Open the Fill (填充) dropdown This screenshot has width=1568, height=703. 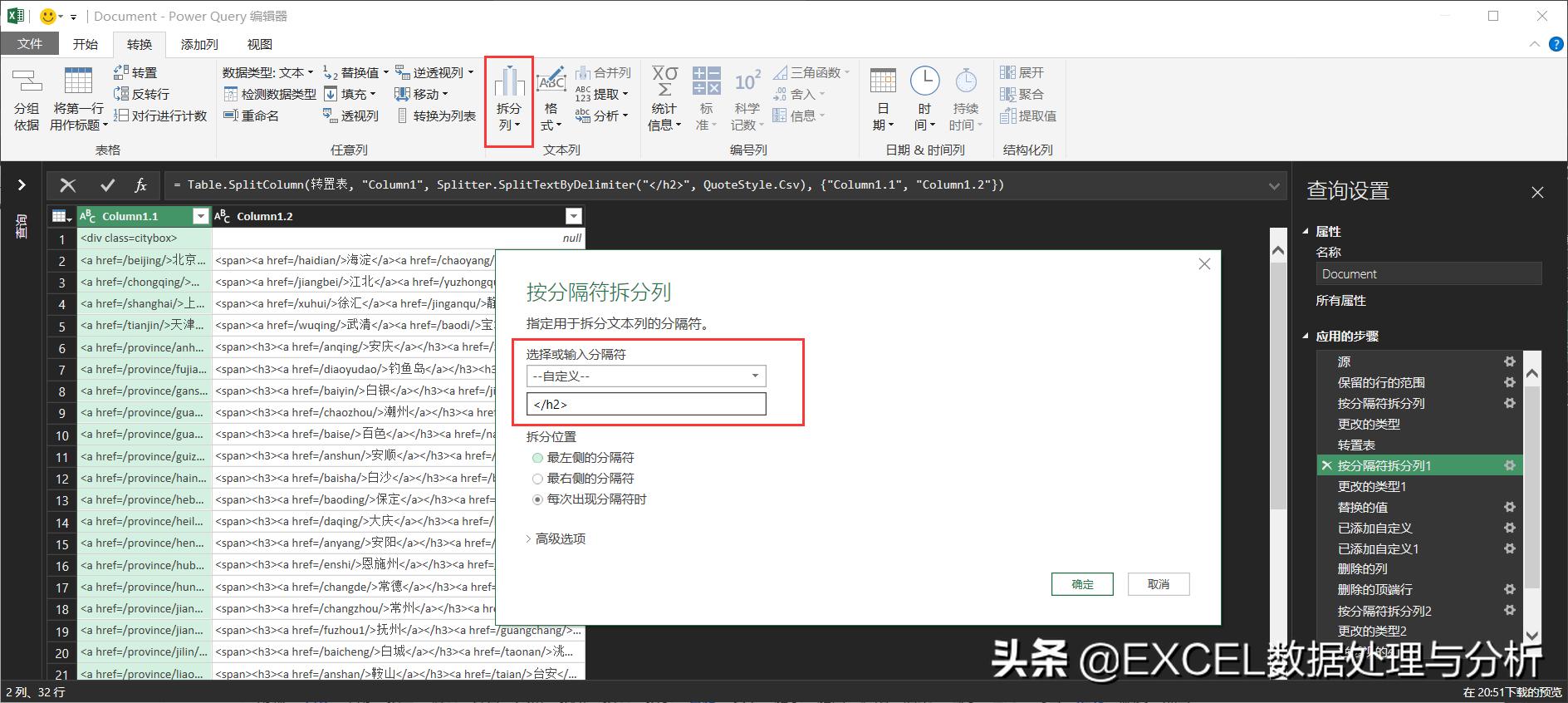[350, 94]
